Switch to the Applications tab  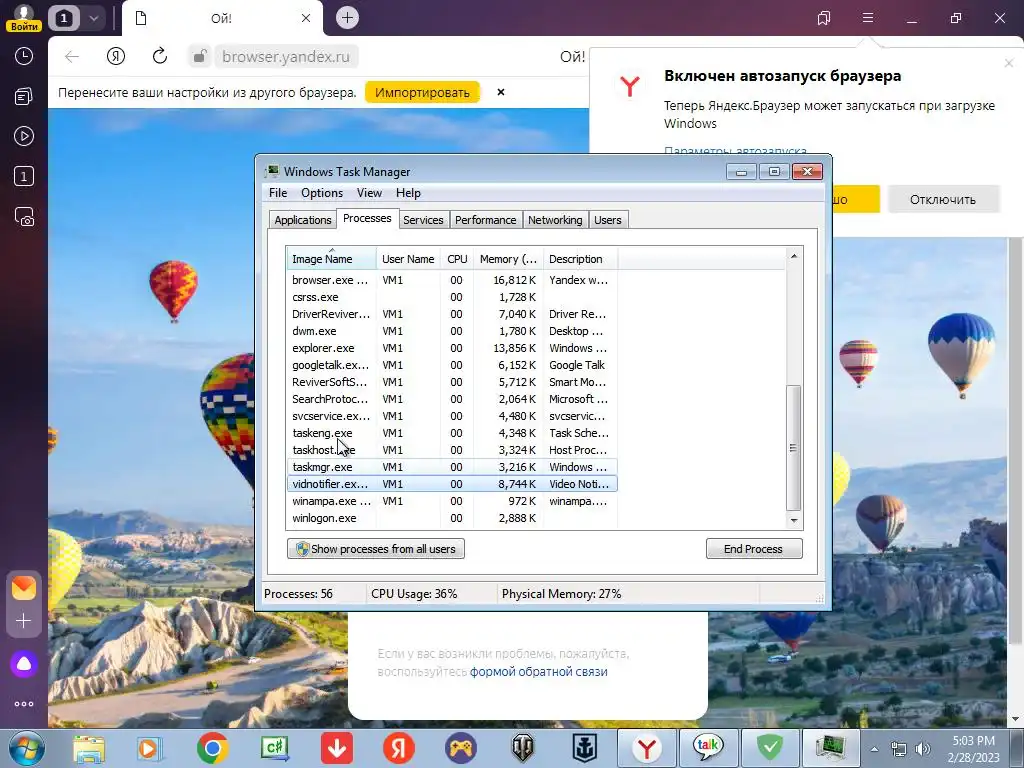(303, 220)
